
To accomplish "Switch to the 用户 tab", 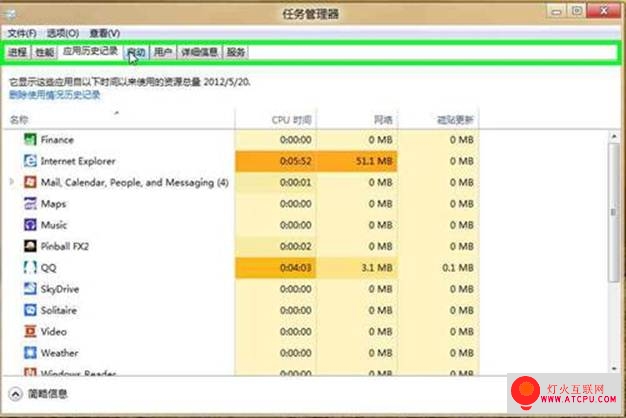I will click(x=163, y=52).
